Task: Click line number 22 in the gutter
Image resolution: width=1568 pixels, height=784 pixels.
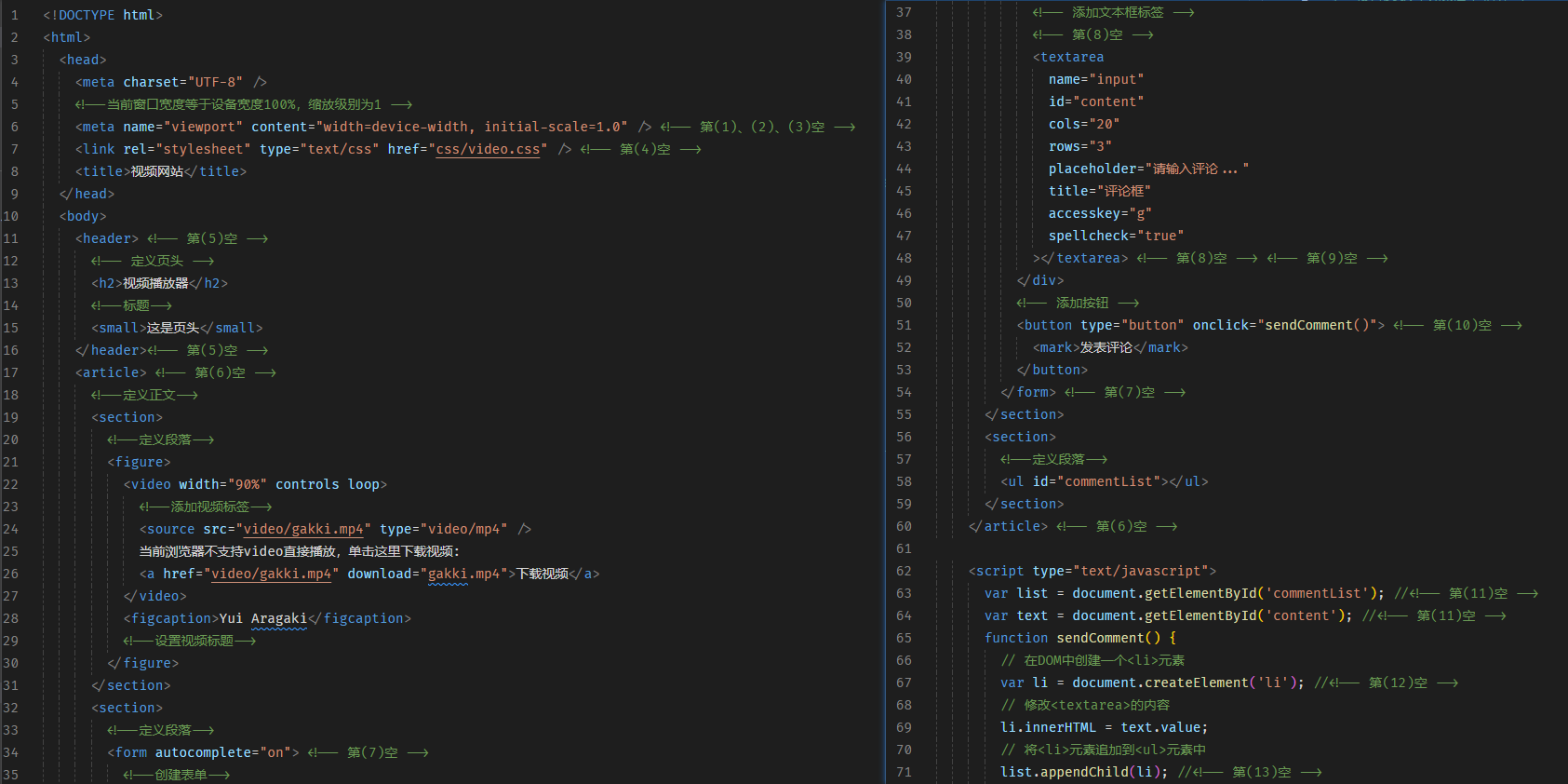Action: pyautogui.click(x=10, y=484)
